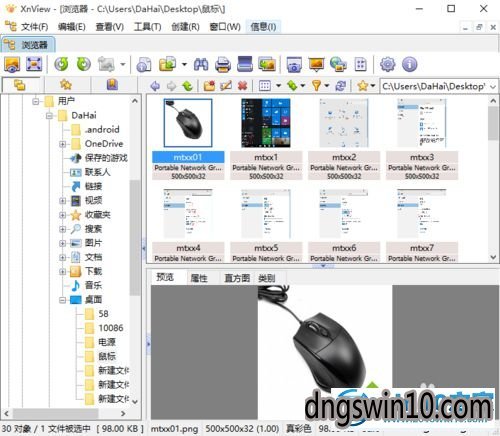Switch to the favorites star sidebar tab
Viewport: 500px width, 436px height.
[66, 85]
